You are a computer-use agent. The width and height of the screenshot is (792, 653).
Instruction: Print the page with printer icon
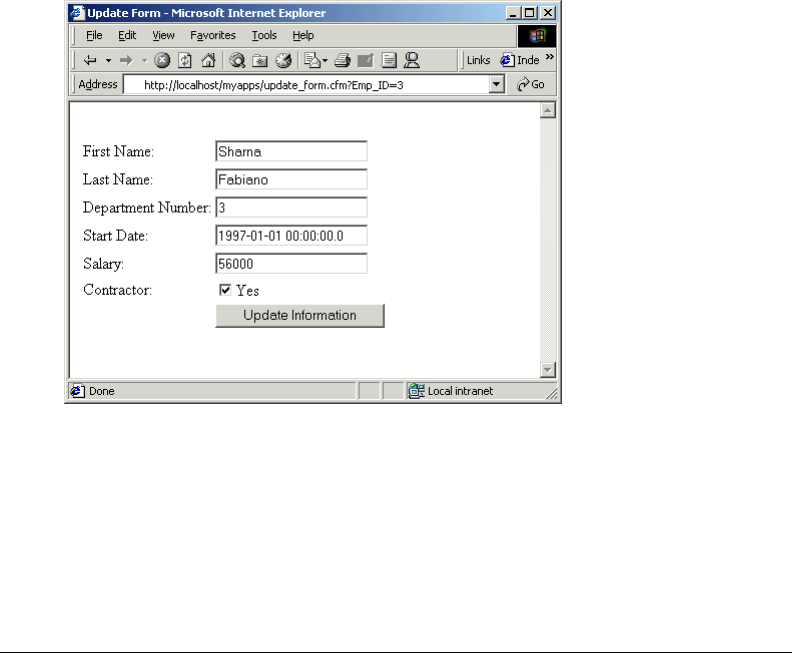click(x=342, y=61)
